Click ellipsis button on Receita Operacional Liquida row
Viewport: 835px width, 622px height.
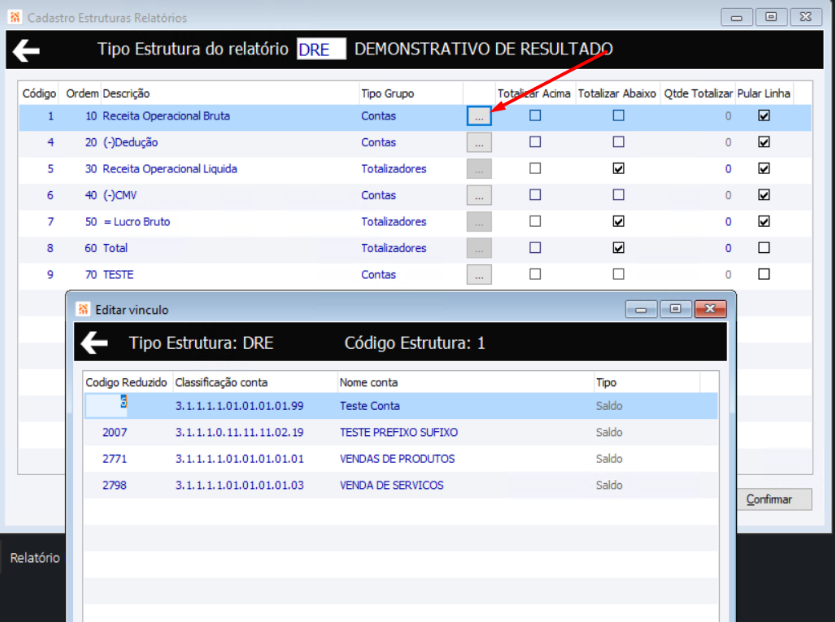[x=479, y=169]
